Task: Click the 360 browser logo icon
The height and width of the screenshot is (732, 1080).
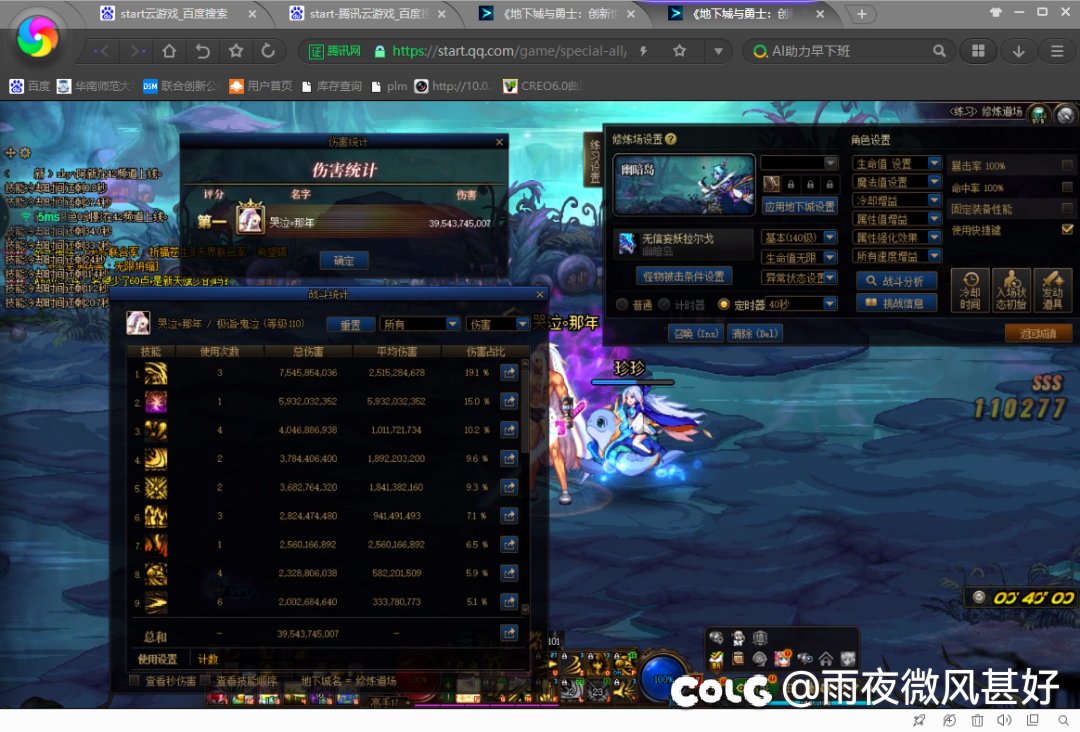Action: 38,36
